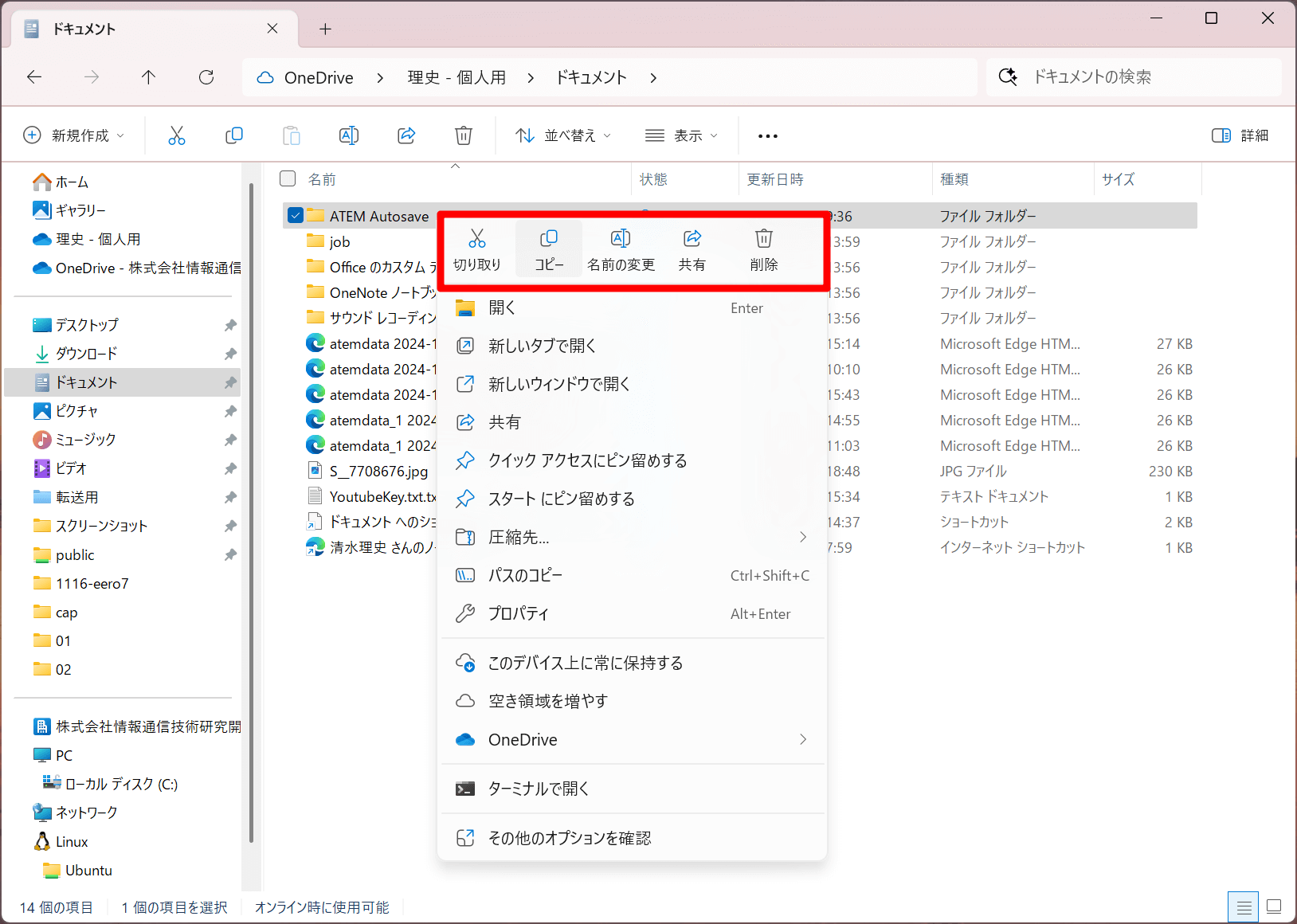This screenshot has height=924, width=1297.
Task: Open ホーム in navigation pane
Action: click(61, 182)
